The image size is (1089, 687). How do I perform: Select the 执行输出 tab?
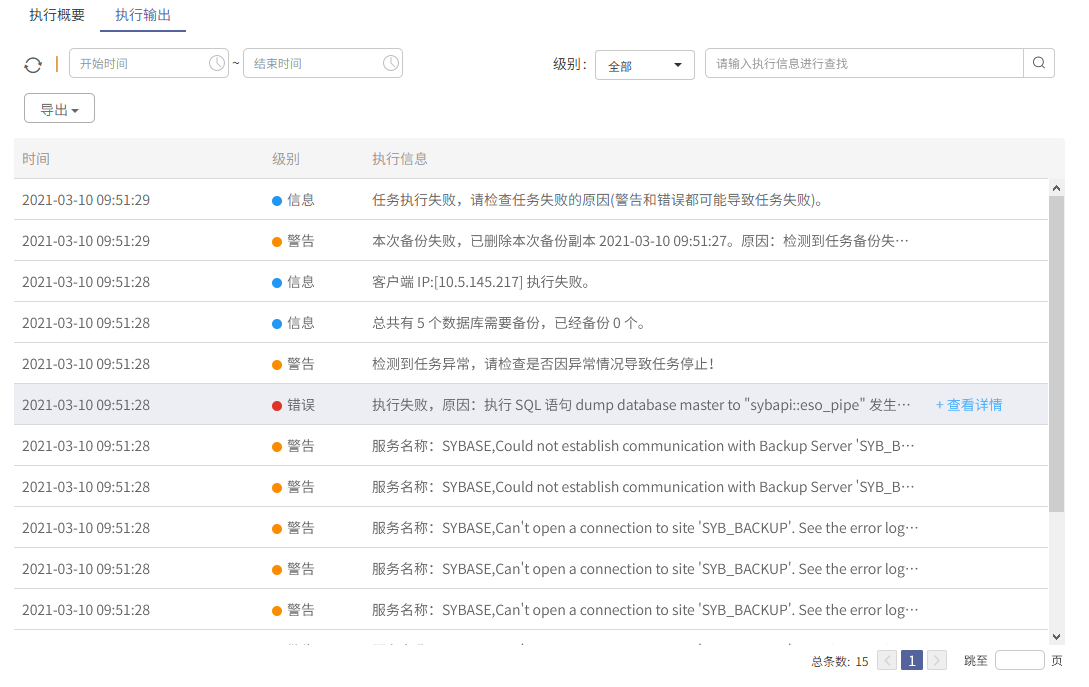click(143, 15)
